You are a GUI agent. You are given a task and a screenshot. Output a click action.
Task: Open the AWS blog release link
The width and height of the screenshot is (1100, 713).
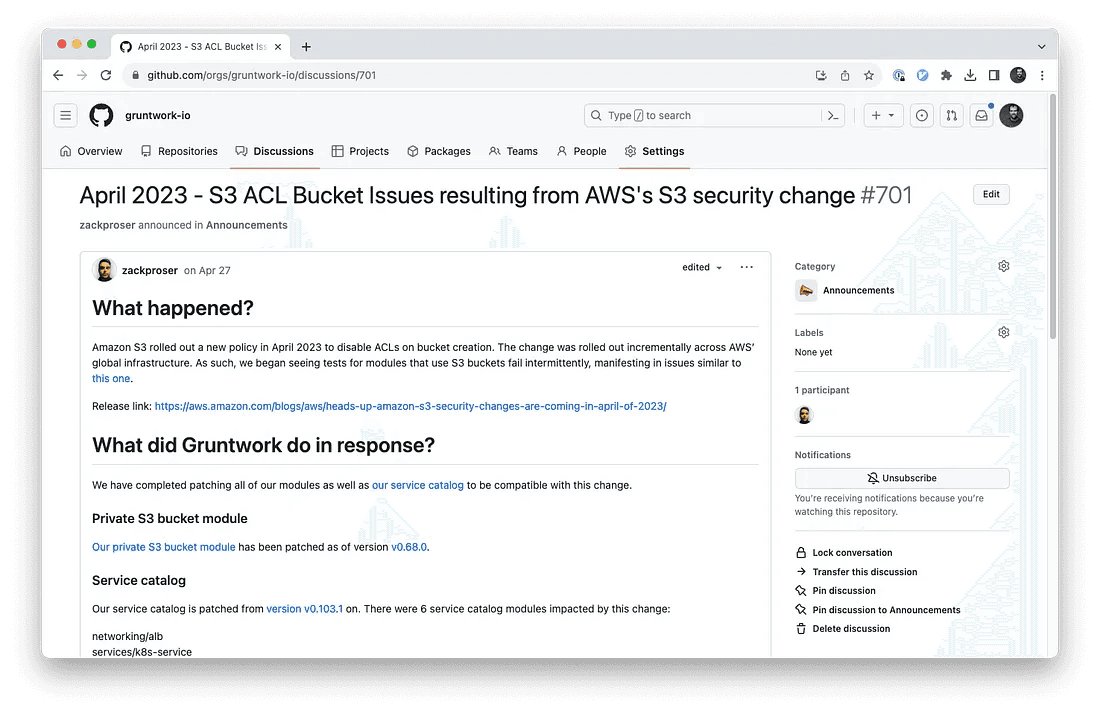click(410, 406)
